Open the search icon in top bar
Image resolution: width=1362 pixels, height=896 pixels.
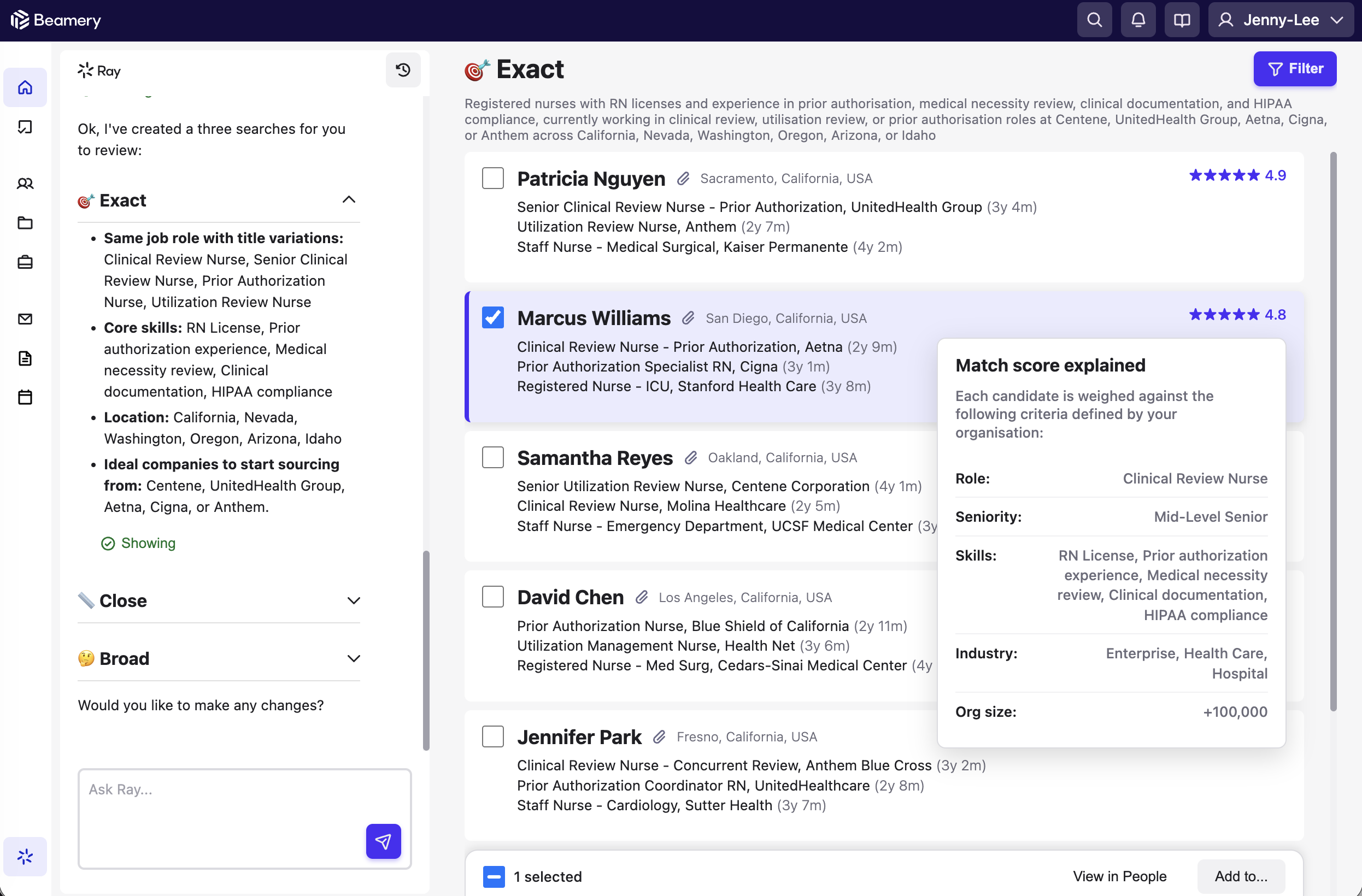pos(1094,20)
